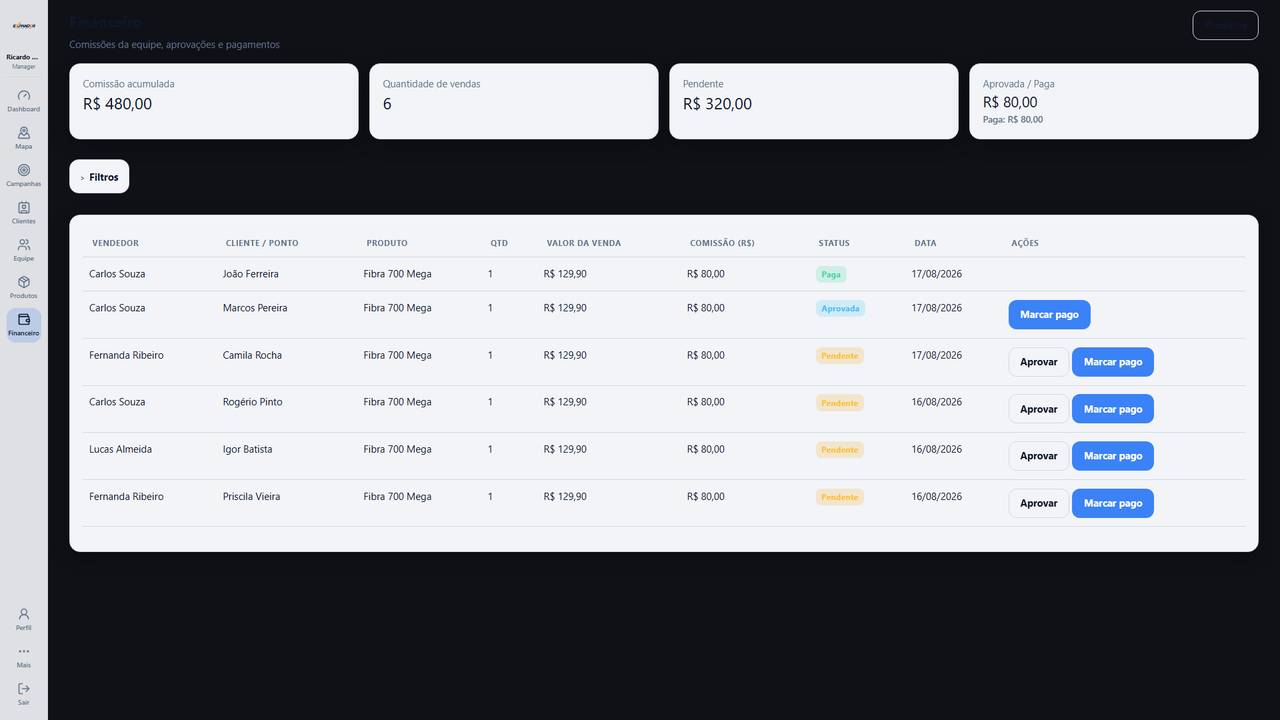
Task: Approve Igor Batista commission
Action: tap(1038, 456)
